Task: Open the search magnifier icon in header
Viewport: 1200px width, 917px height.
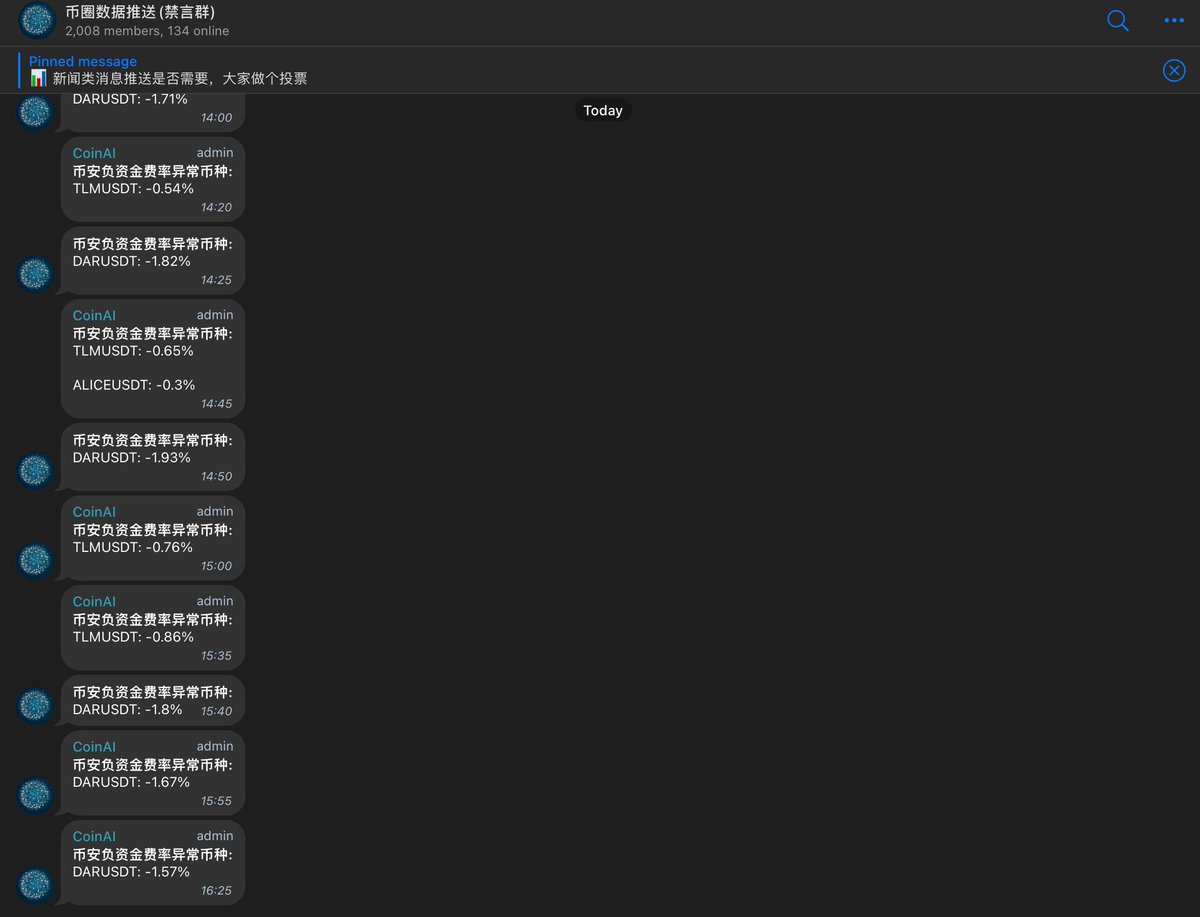Action: [1118, 20]
